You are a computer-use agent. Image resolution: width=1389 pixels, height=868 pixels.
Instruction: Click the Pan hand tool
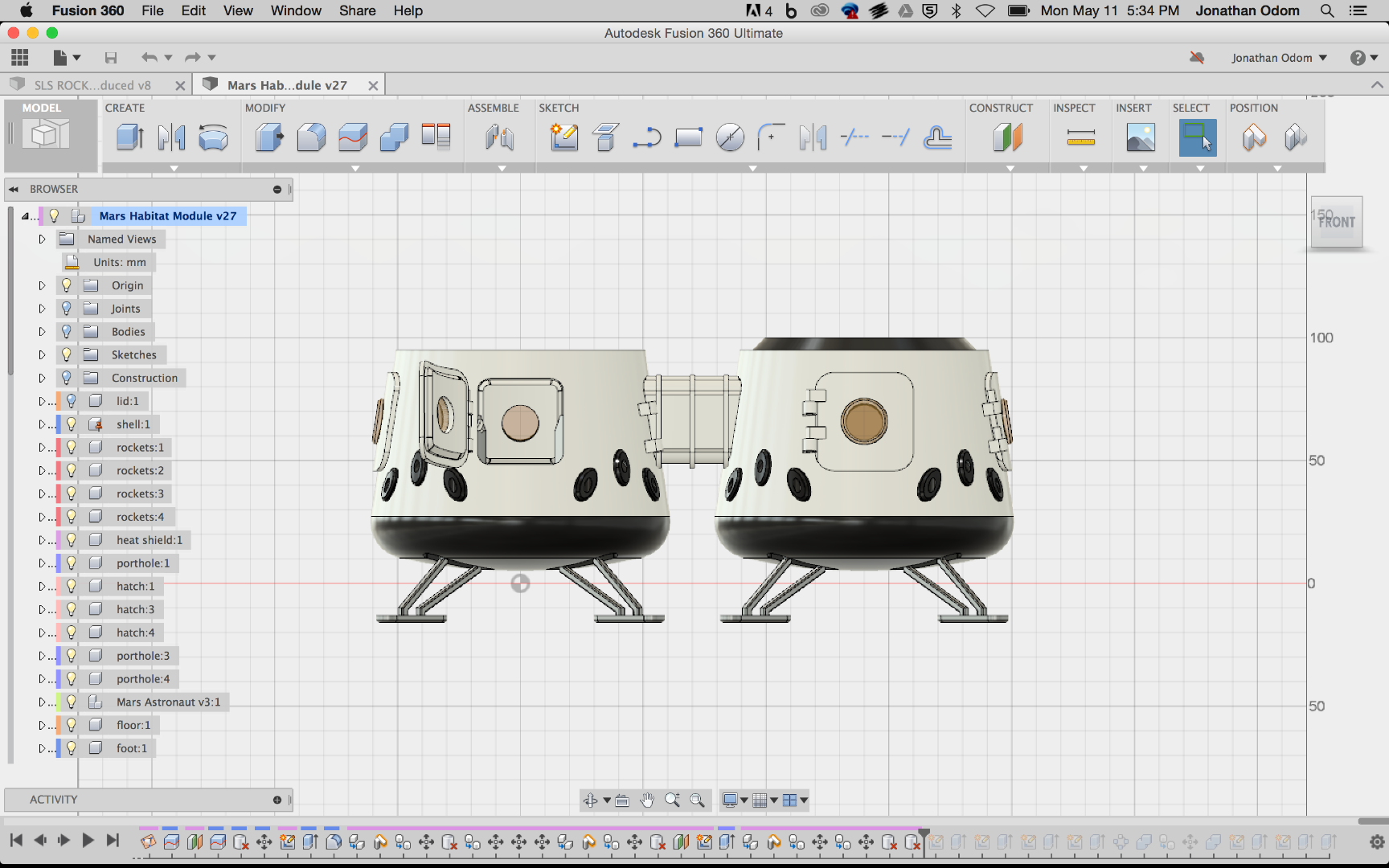click(x=647, y=800)
